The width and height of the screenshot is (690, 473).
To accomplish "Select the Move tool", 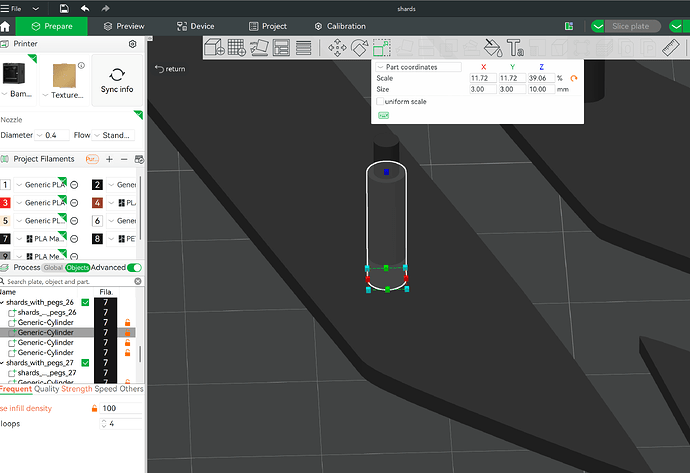I will click(x=337, y=48).
